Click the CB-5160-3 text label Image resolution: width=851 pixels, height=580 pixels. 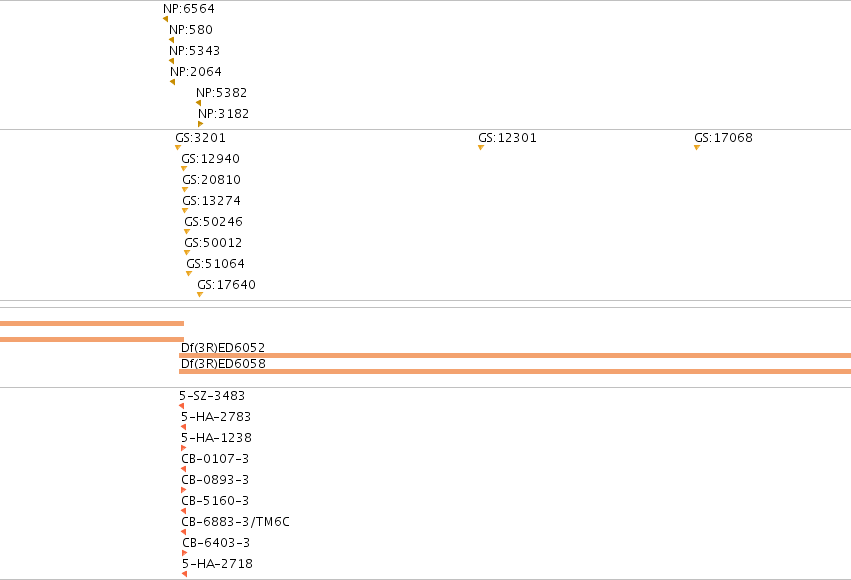click(215, 501)
